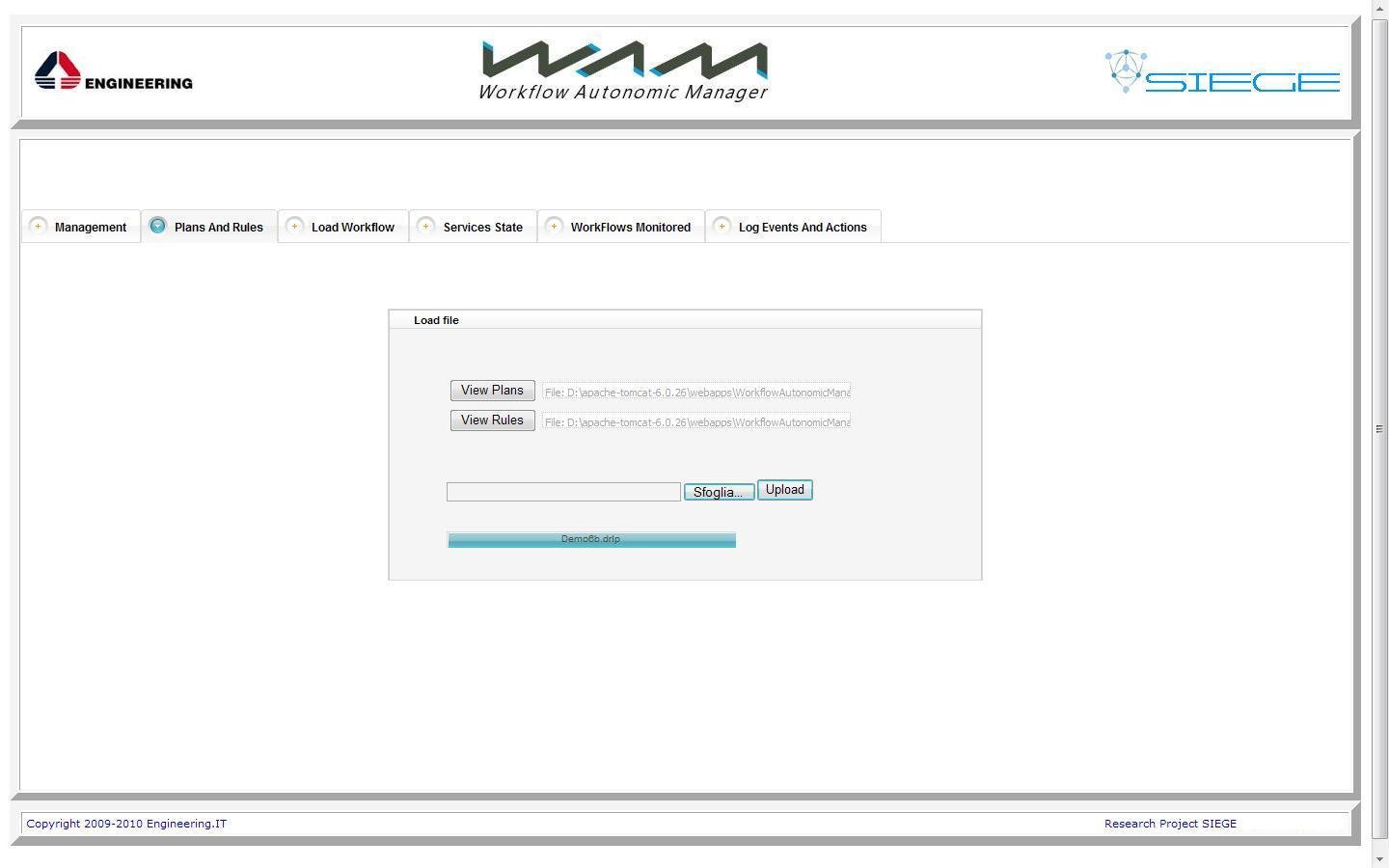Expand Log Events And Actions via its plus icon
Viewport: 1389px width, 868px height.
click(x=722, y=226)
